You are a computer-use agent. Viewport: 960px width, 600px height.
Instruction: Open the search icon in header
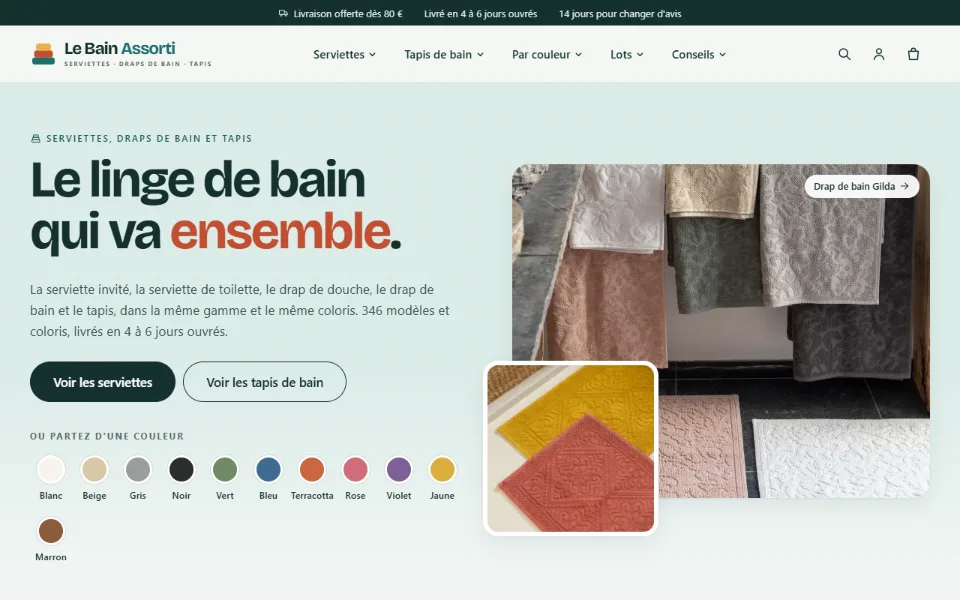point(844,54)
